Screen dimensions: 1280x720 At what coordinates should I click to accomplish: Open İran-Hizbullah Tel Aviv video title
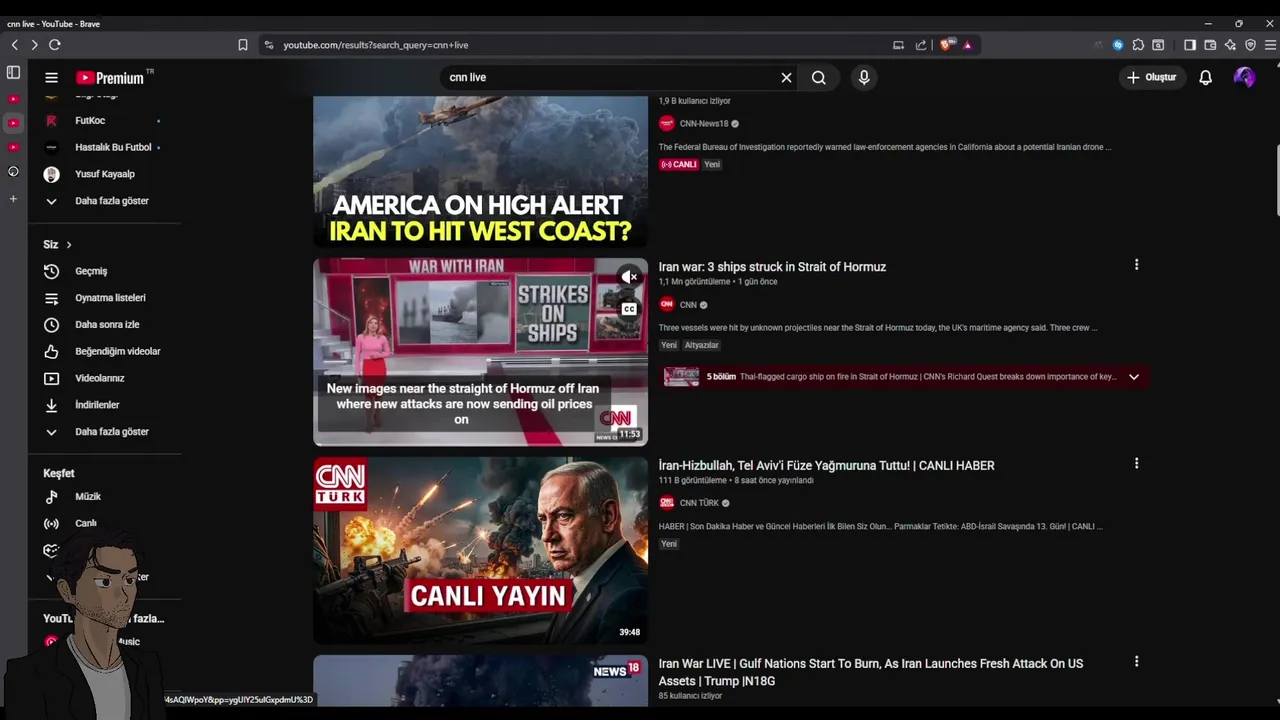coord(826,466)
